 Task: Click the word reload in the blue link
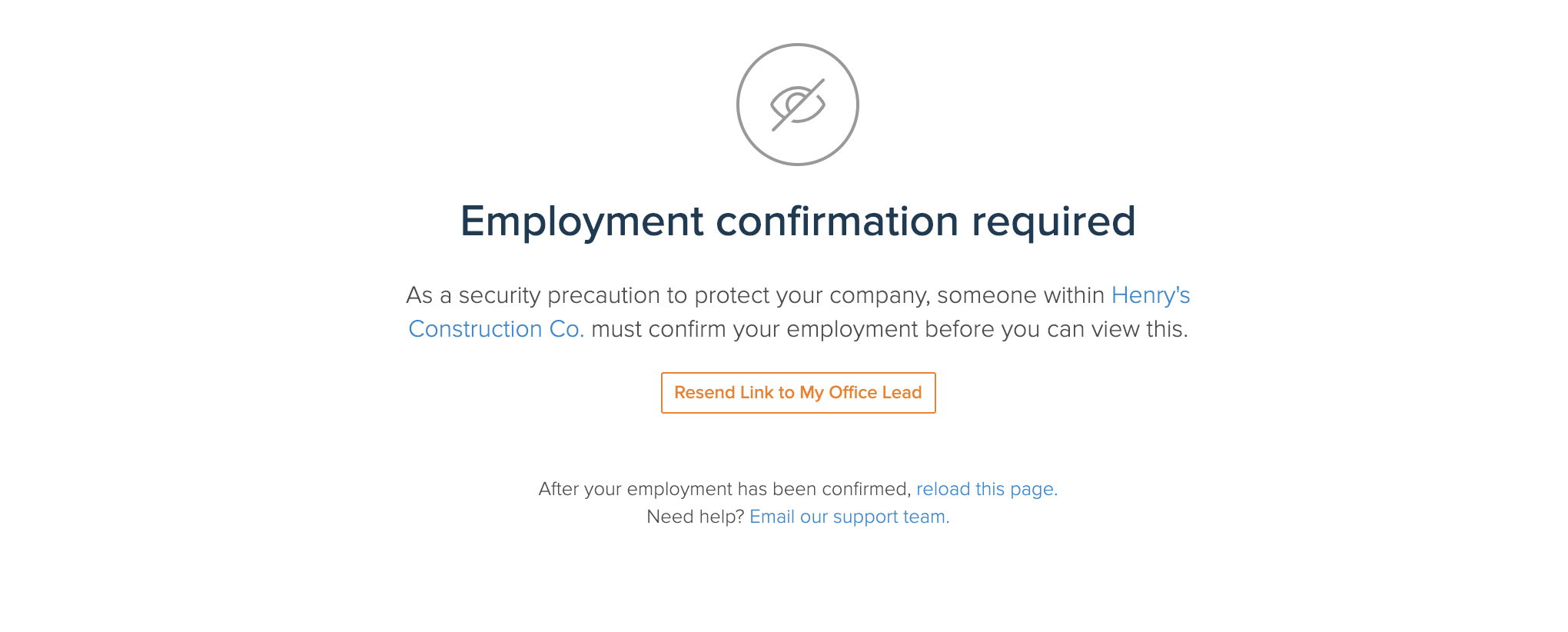point(943,489)
